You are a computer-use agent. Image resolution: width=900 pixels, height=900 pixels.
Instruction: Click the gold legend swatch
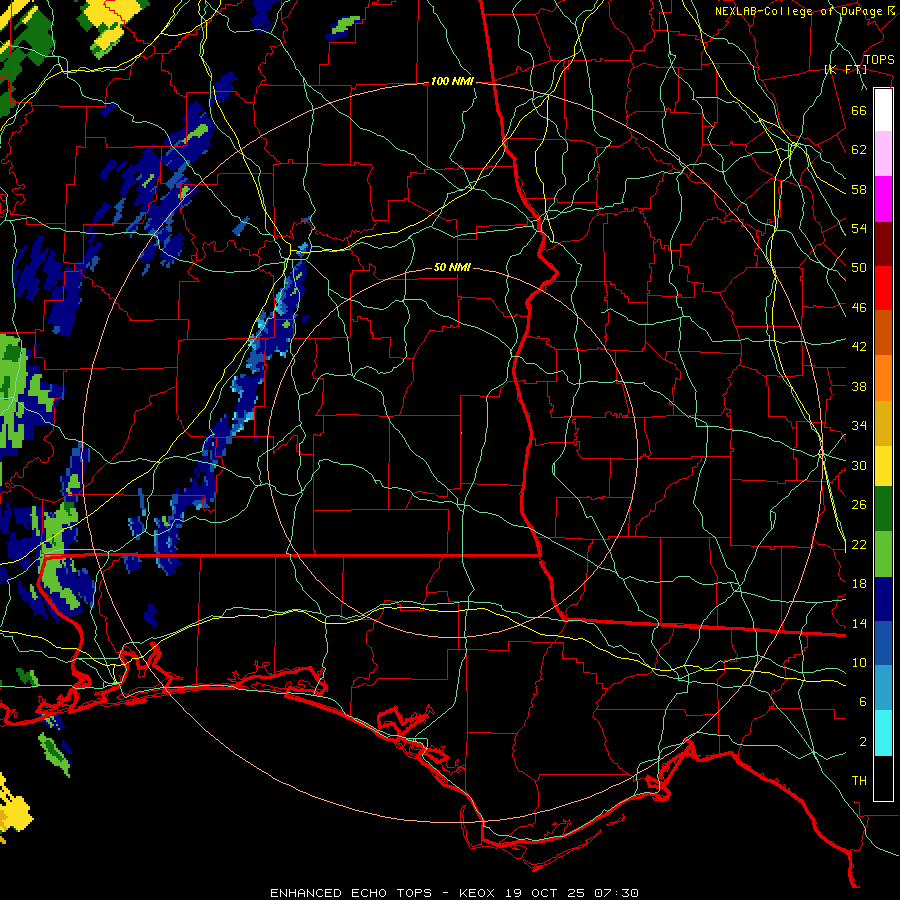[883, 423]
